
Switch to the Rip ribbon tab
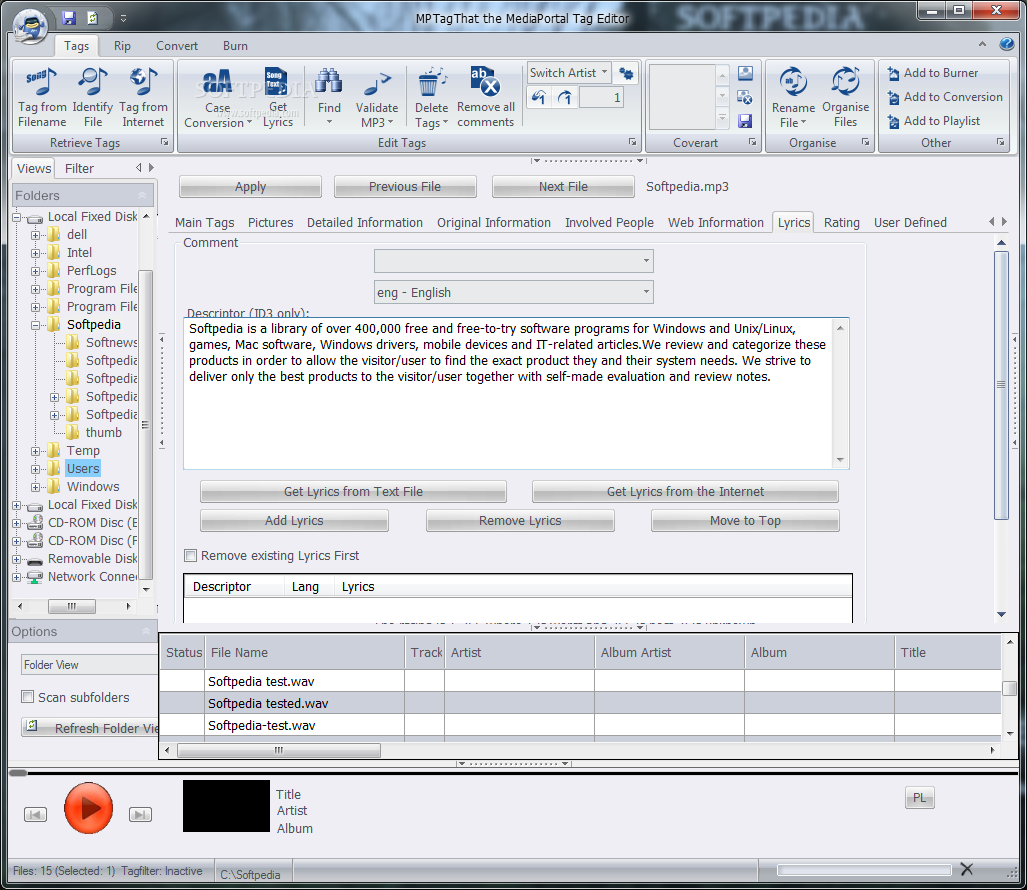122,46
